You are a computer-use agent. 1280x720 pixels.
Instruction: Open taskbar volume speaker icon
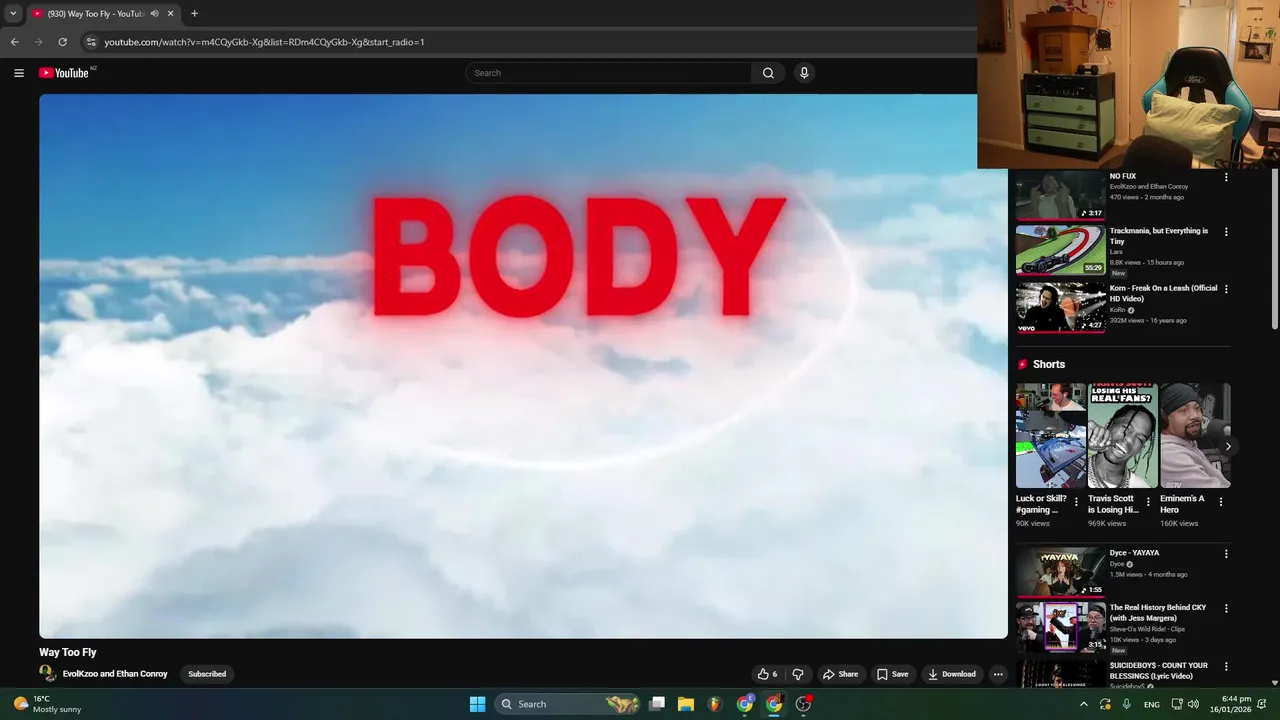coord(1194,704)
